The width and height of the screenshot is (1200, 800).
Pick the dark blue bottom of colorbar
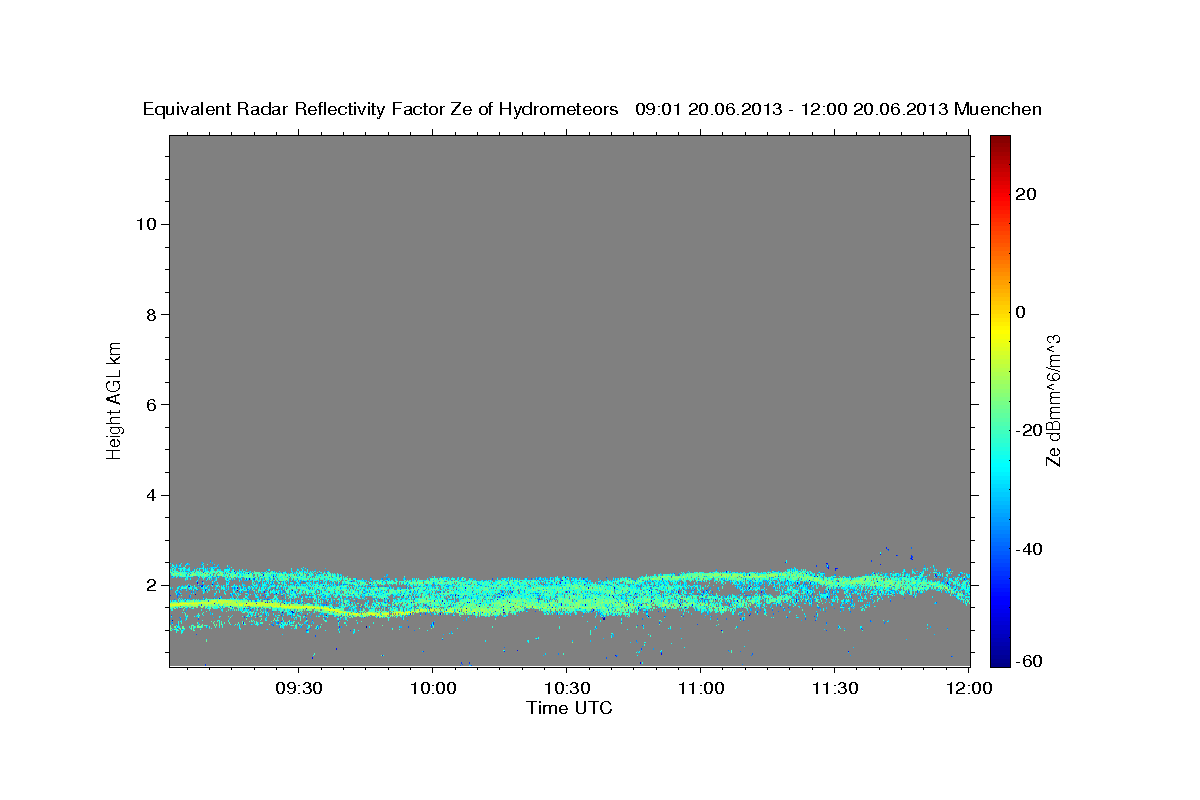999,655
